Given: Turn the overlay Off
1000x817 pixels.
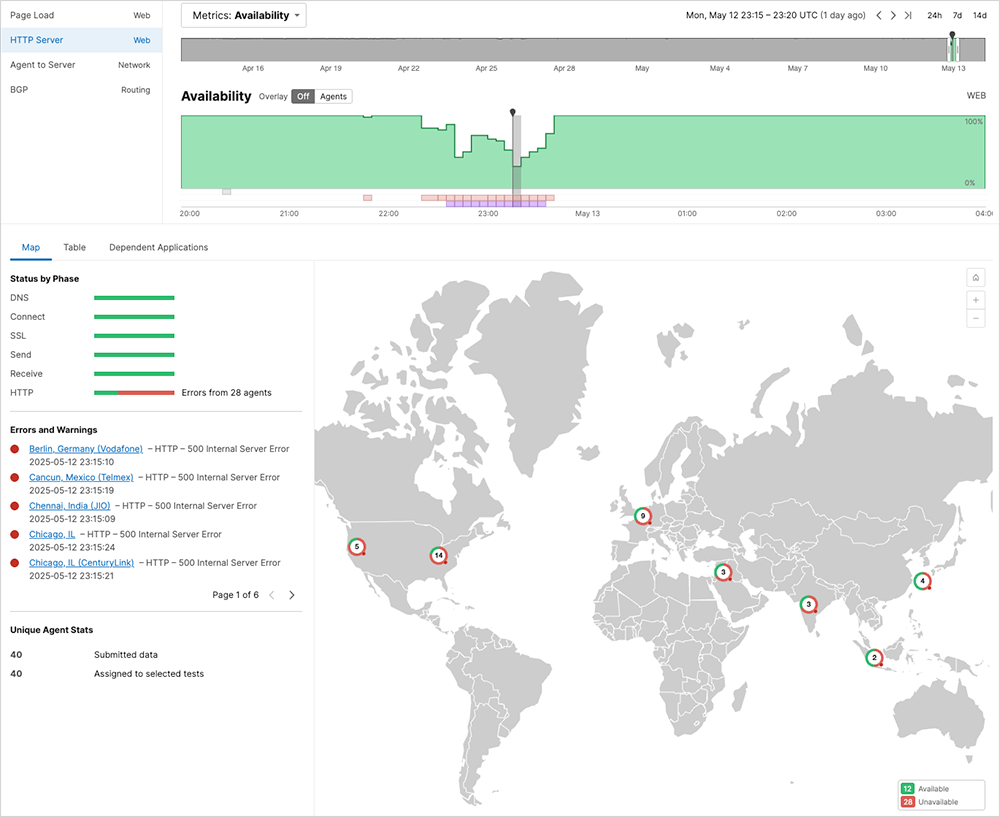Looking at the screenshot, I should click(303, 97).
